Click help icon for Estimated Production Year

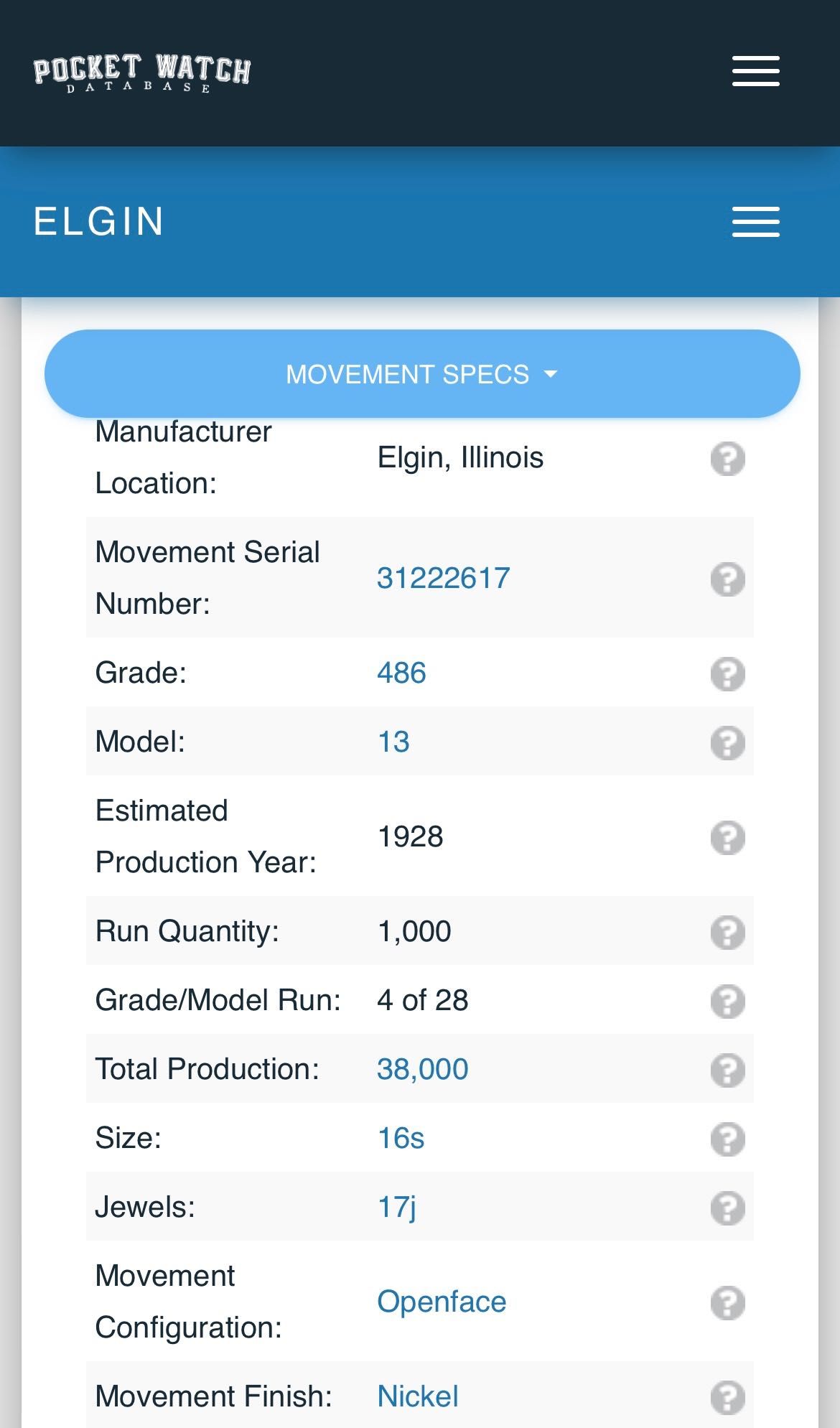coord(728,838)
